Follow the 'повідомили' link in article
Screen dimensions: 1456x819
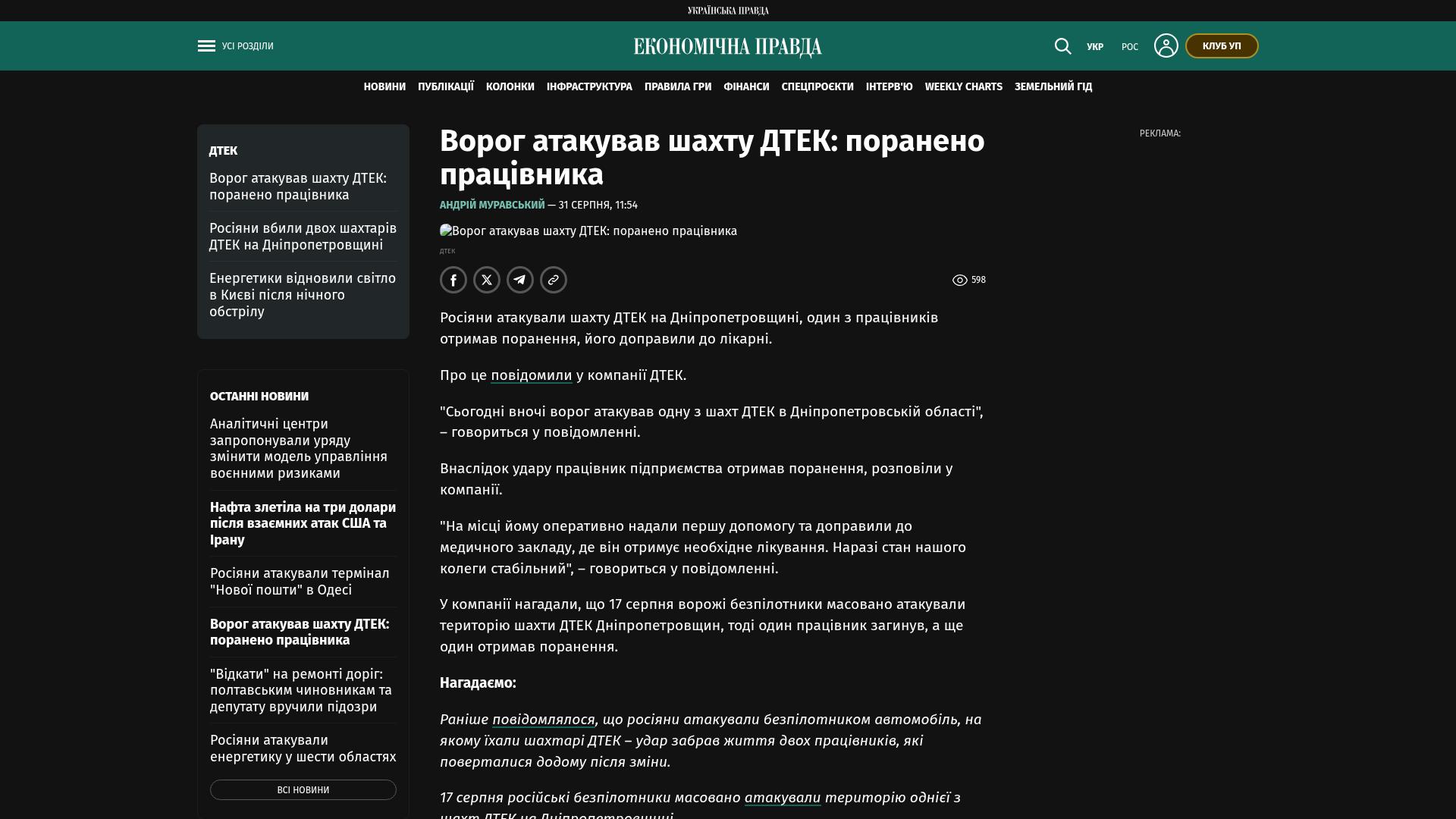tap(532, 375)
